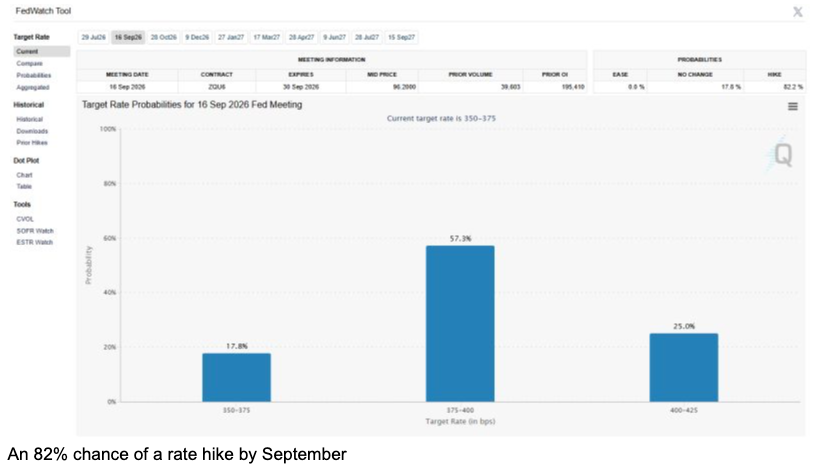Switch to the 28 Oct26 meeting tab

click(163, 37)
